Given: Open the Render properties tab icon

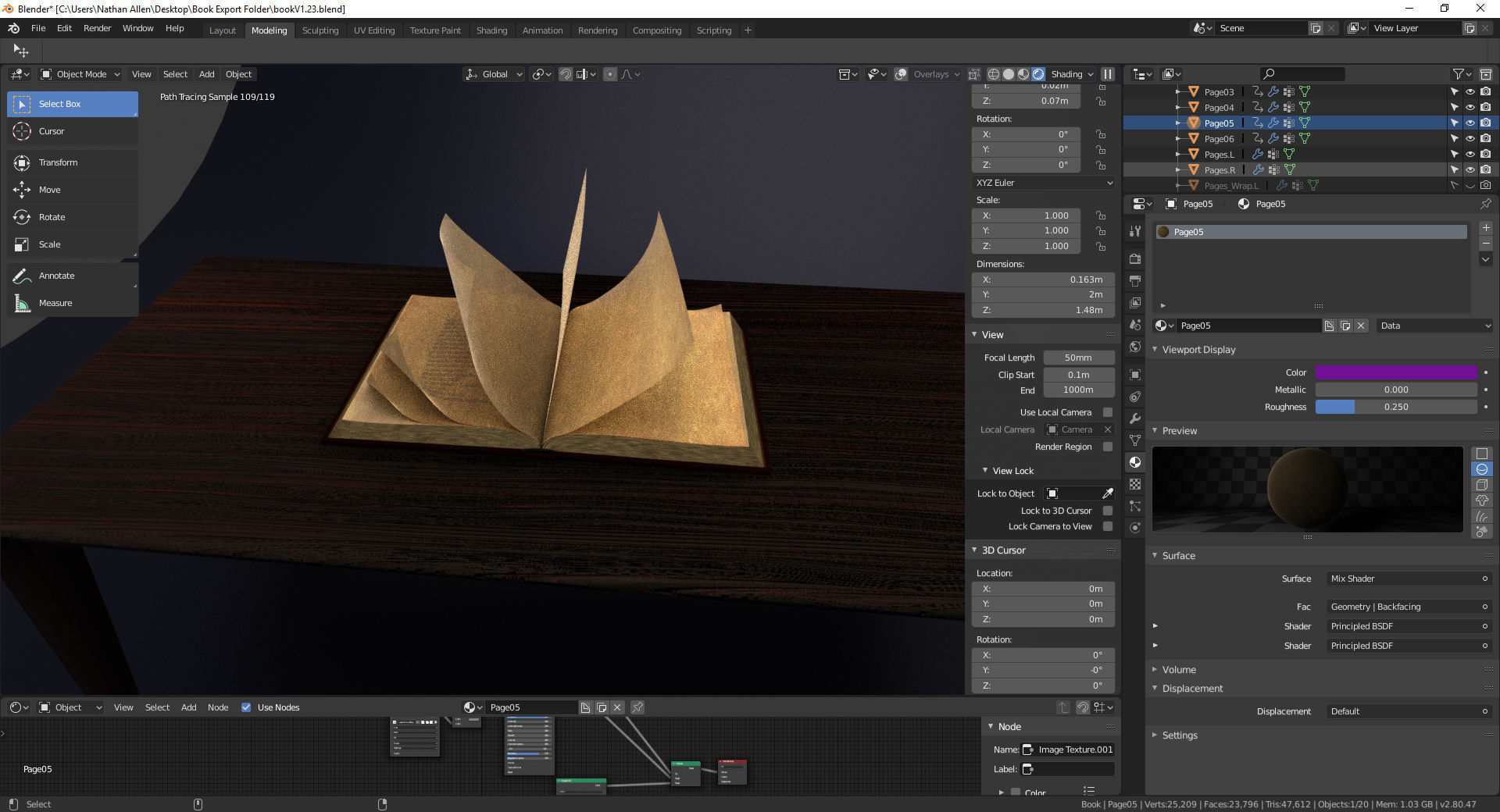Looking at the screenshot, I should (1135, 258).
